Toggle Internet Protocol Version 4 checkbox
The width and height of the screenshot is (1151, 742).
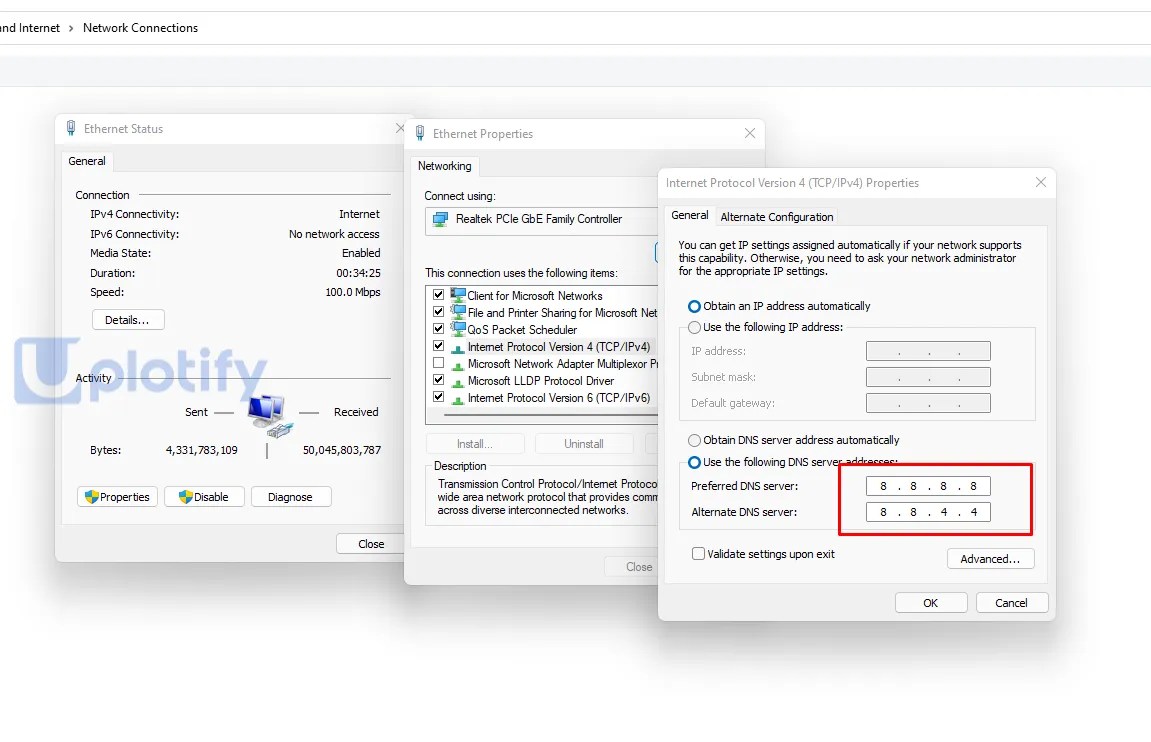pyautogui.click(x=438, y=346)
